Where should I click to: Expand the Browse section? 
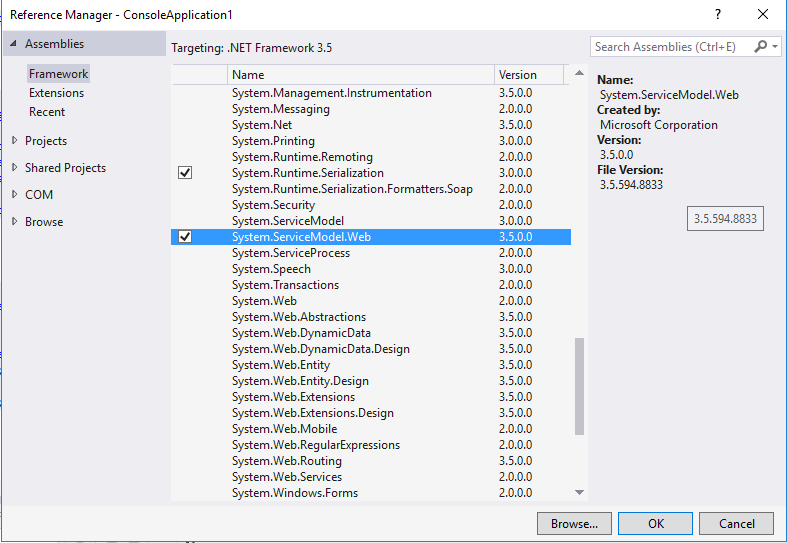click(14, 222)
